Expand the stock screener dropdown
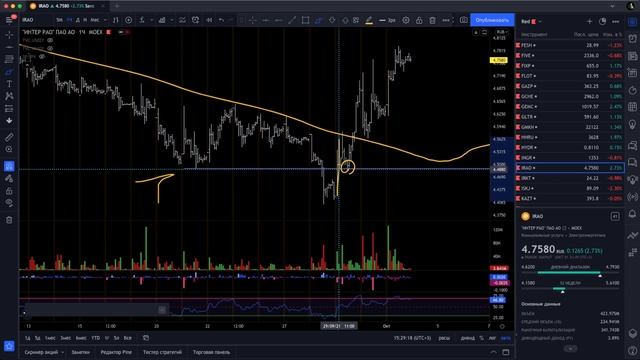Screen dimensions: 640x360 point(62,352)
